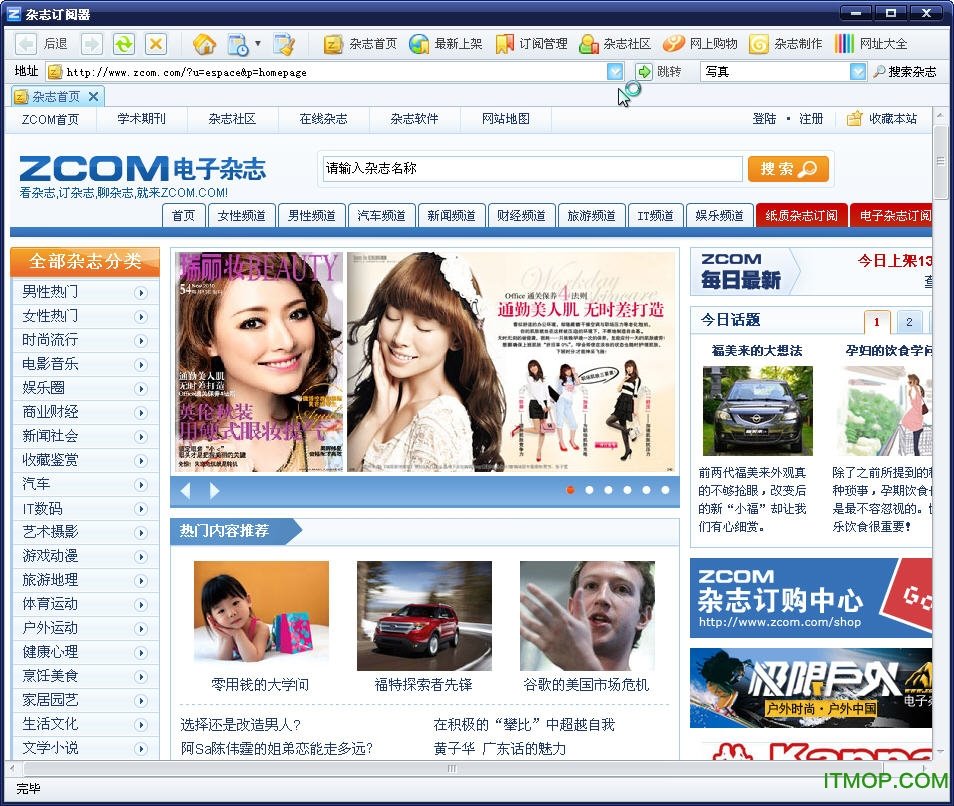The height and width of the screenshot is (806, 954).
Task: Expand 商业财经 category arrow
Action: tap(141, 413)
